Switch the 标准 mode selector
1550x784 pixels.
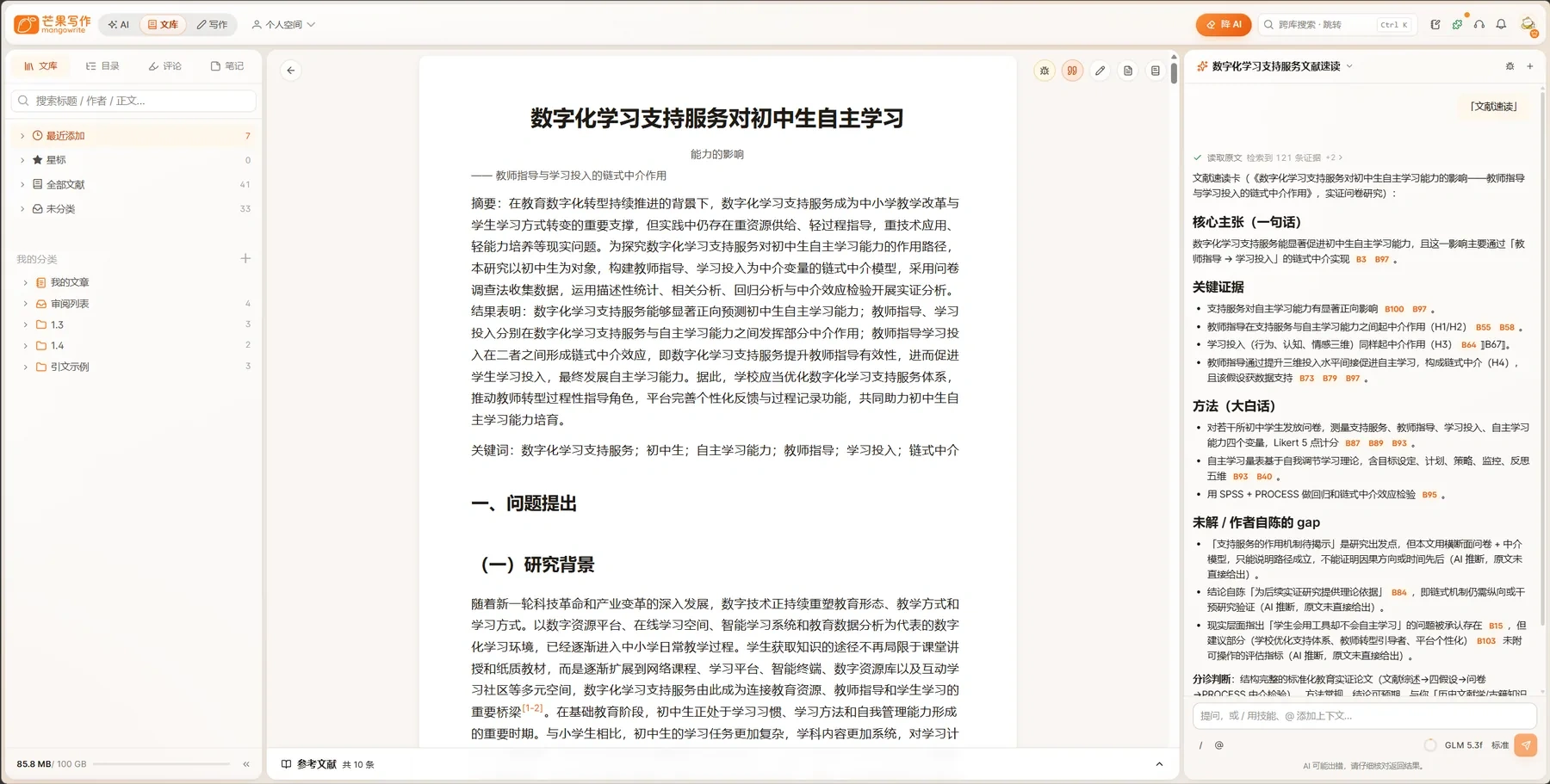pos(1500,745)
